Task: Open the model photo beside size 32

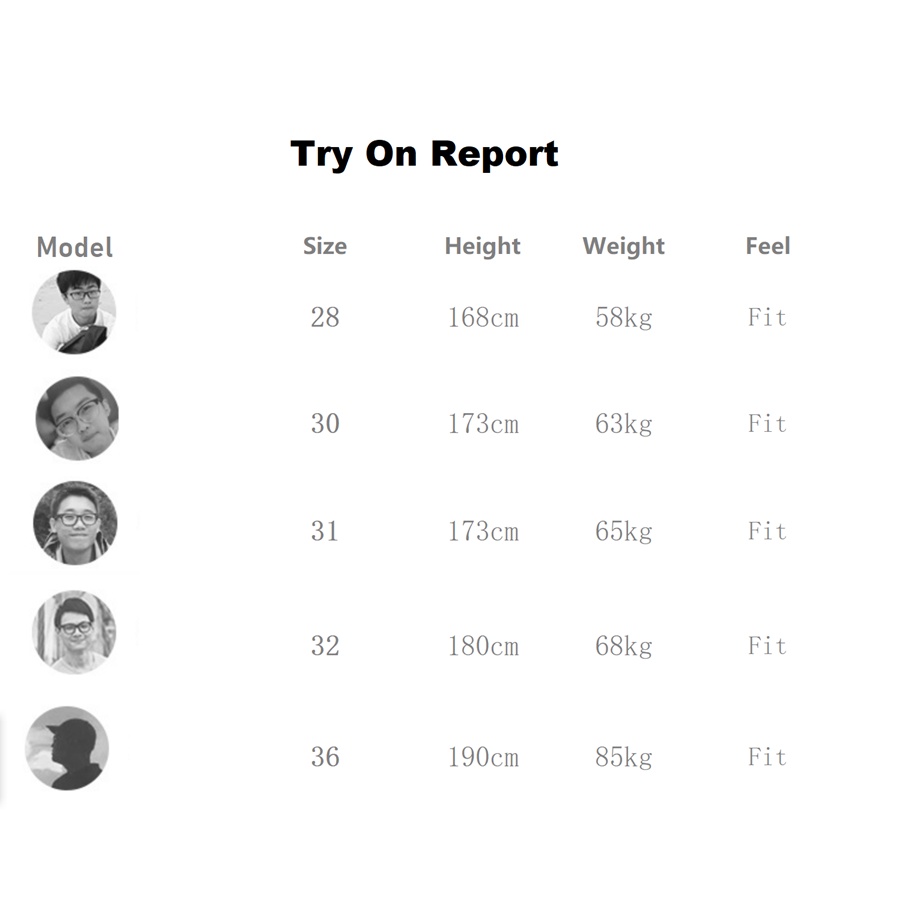Action: (x=75, y=632)
